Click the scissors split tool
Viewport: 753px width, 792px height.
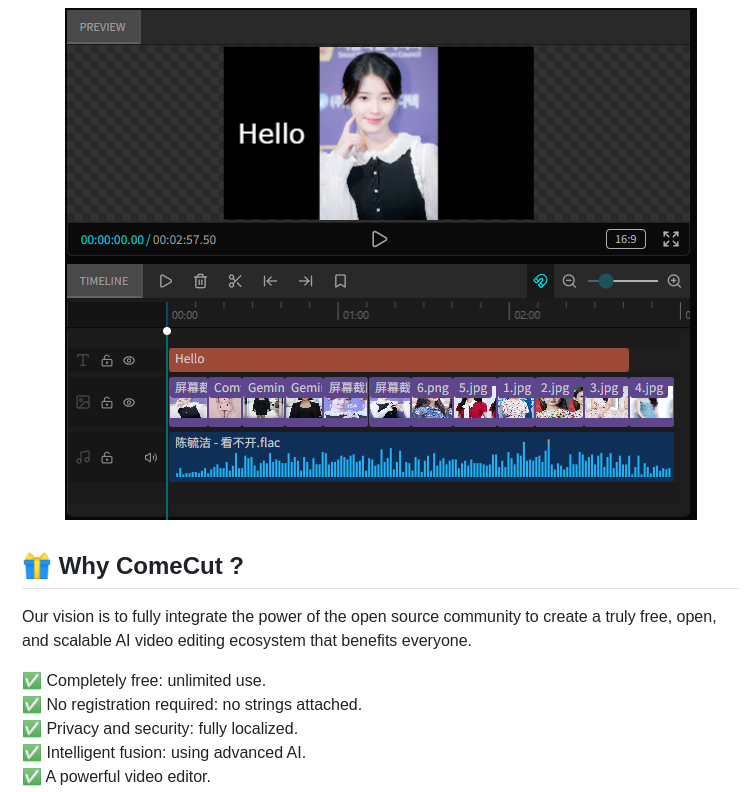pyautogui.click(x=235, y=281)
